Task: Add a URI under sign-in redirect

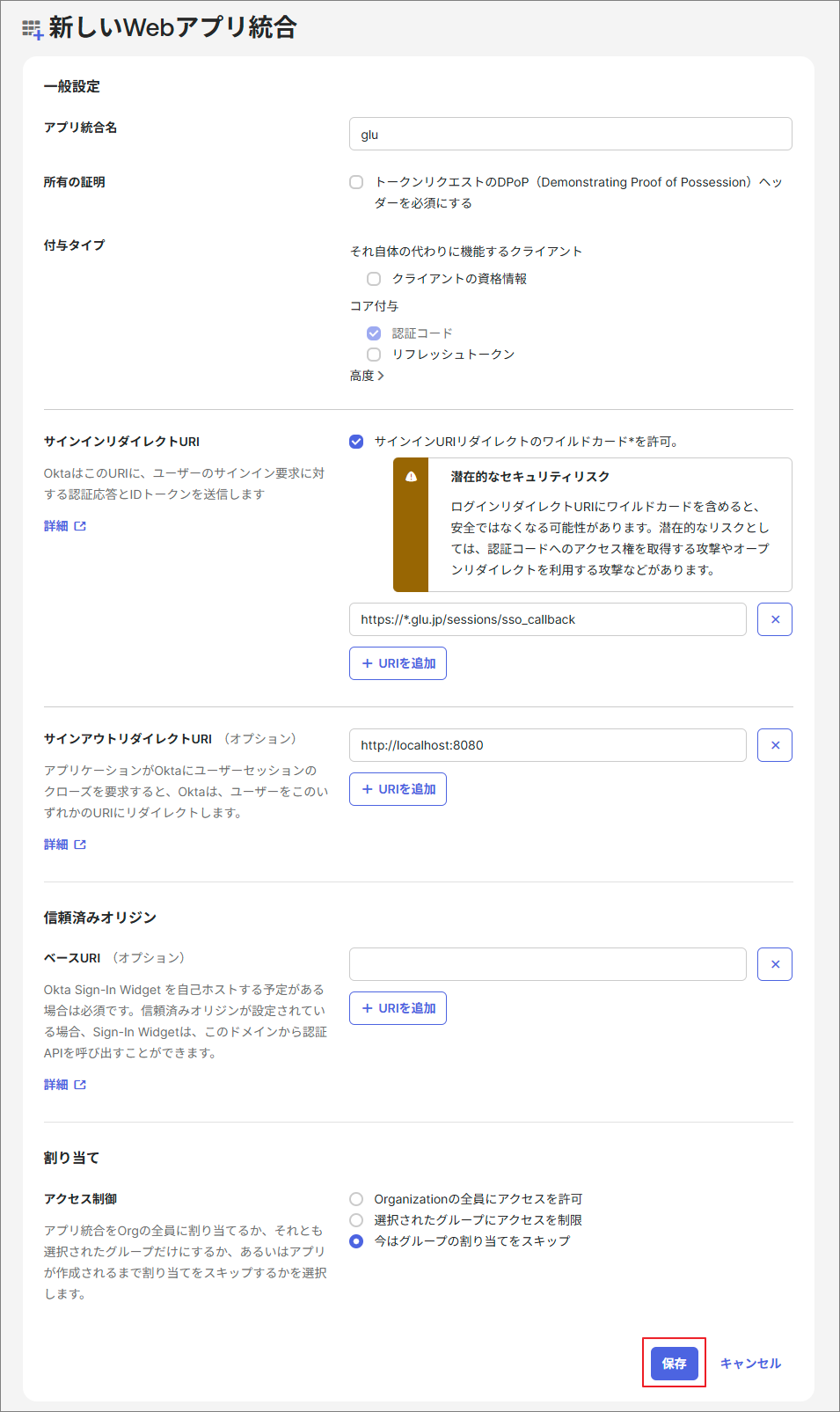Action: (x=398, y=663)
